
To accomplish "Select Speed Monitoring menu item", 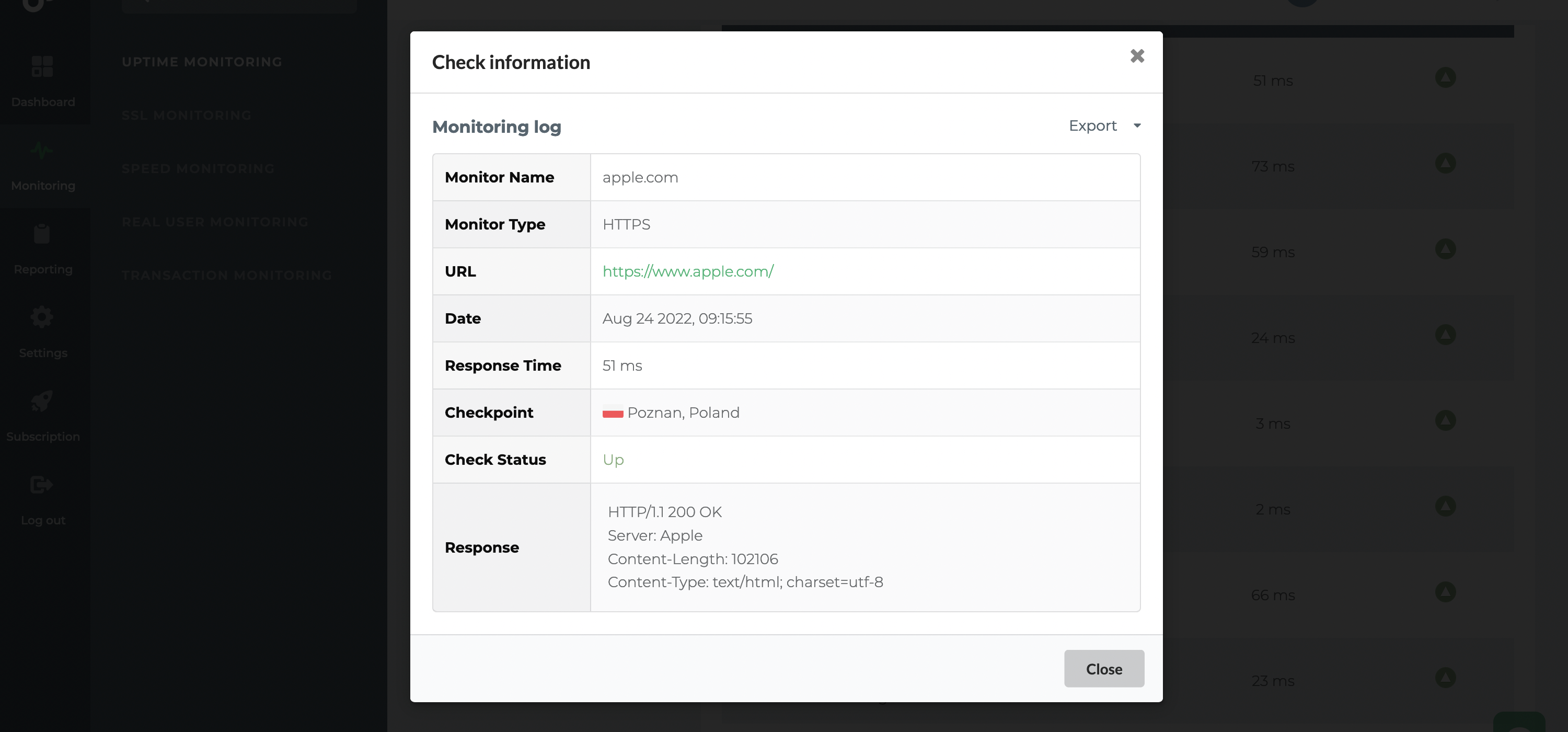I will pyautogui.click(x=198, y=169).
